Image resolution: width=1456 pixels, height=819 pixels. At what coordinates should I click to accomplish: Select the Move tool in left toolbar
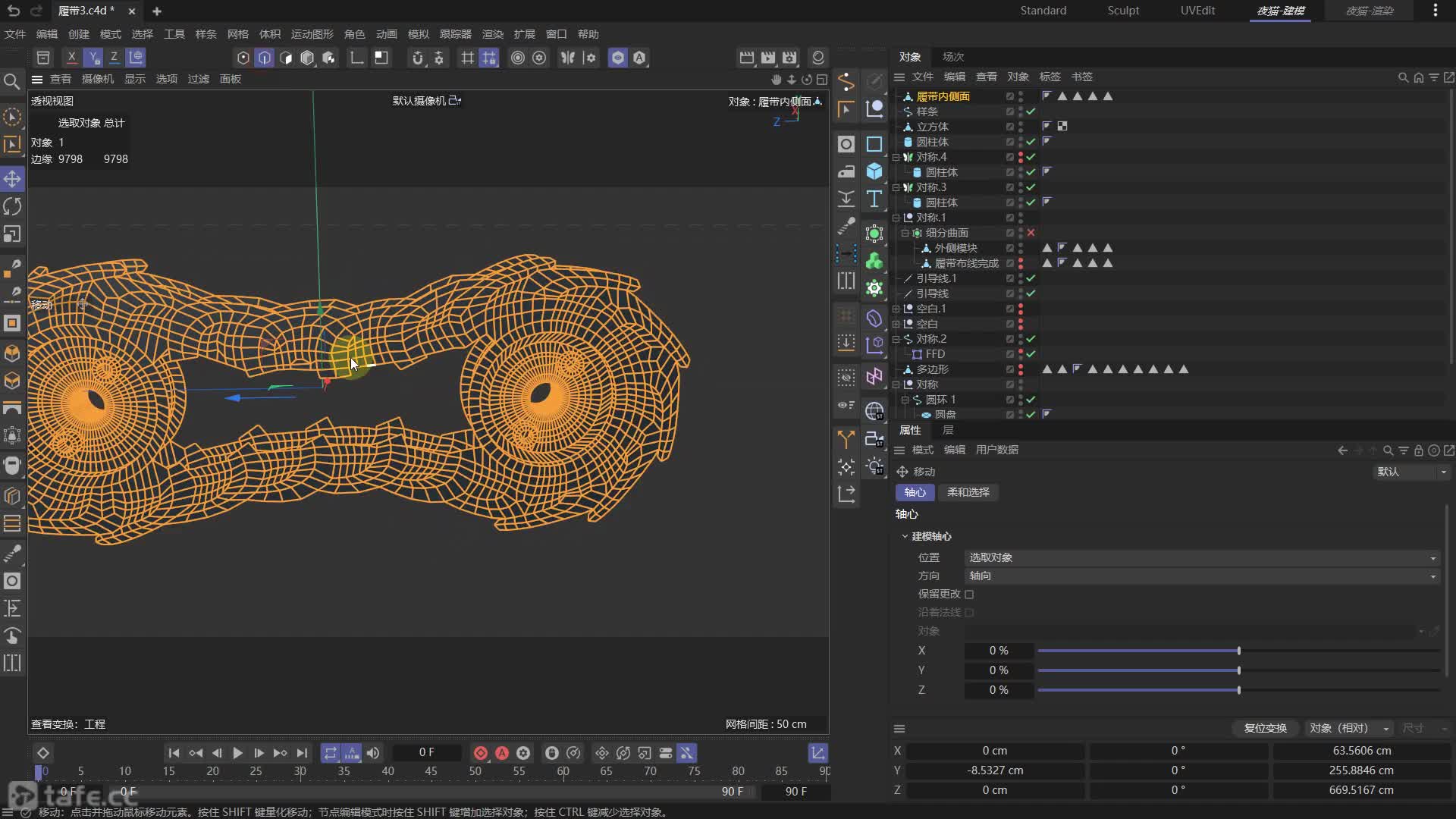[12, 179]
